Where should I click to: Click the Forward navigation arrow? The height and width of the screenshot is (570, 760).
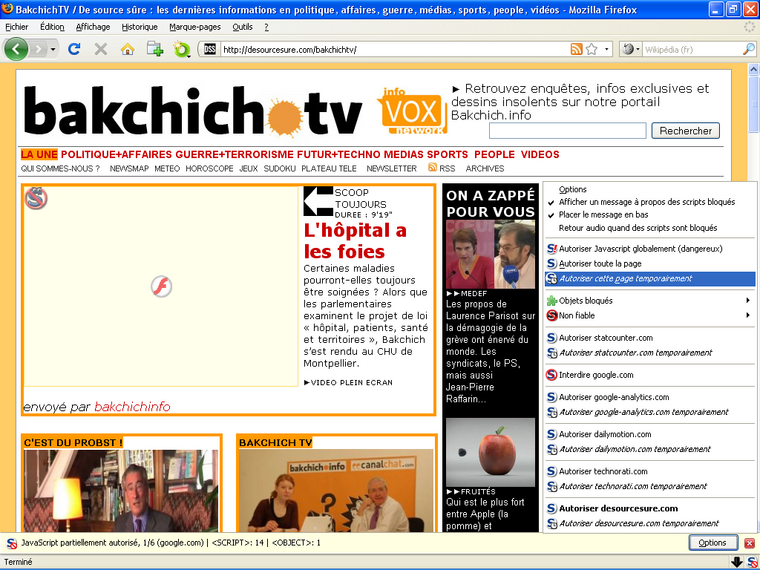click(x=38, y=49)
